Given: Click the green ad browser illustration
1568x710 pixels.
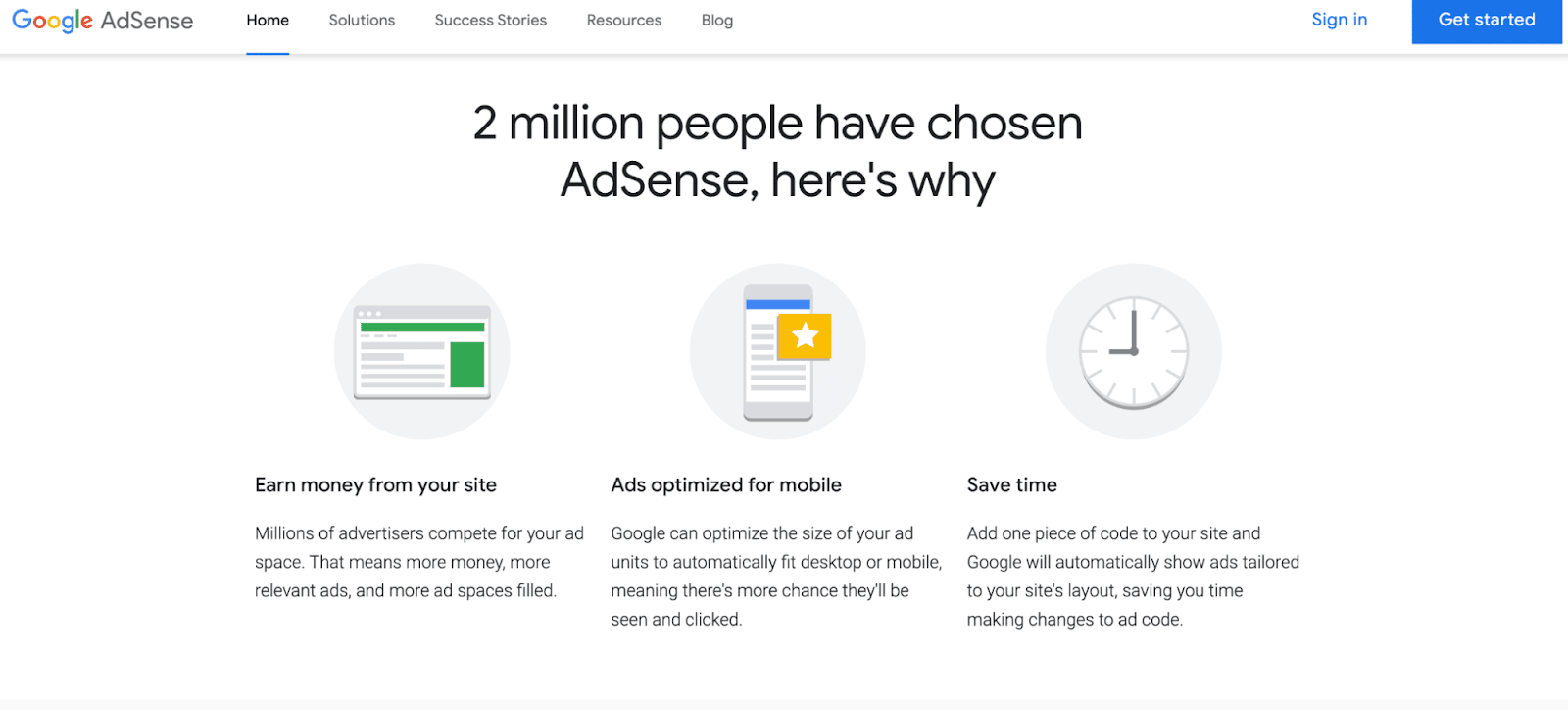Looking at the screenshot, I should (x=421, y=353).
